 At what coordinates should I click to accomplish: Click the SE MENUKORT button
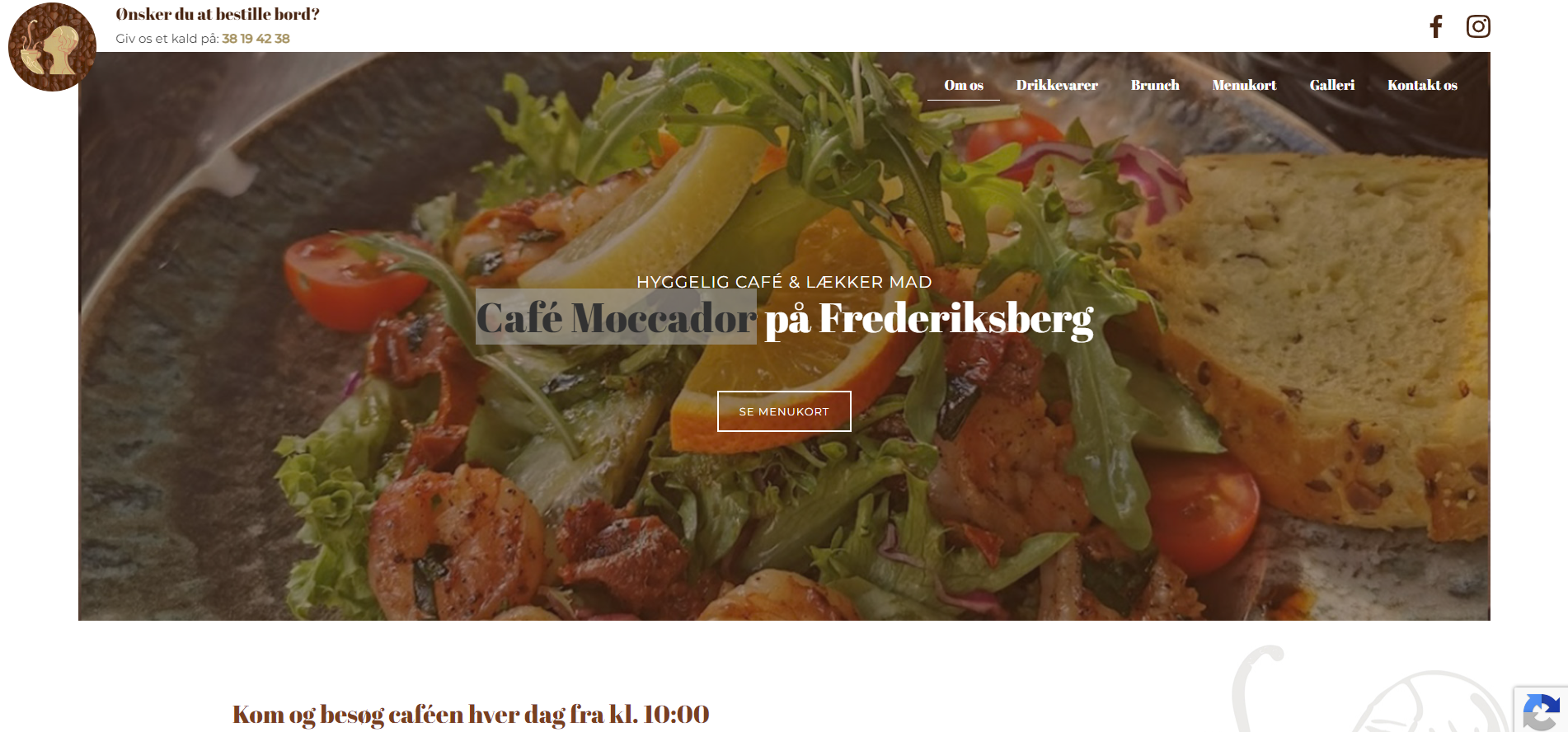(x=784, y=411)
